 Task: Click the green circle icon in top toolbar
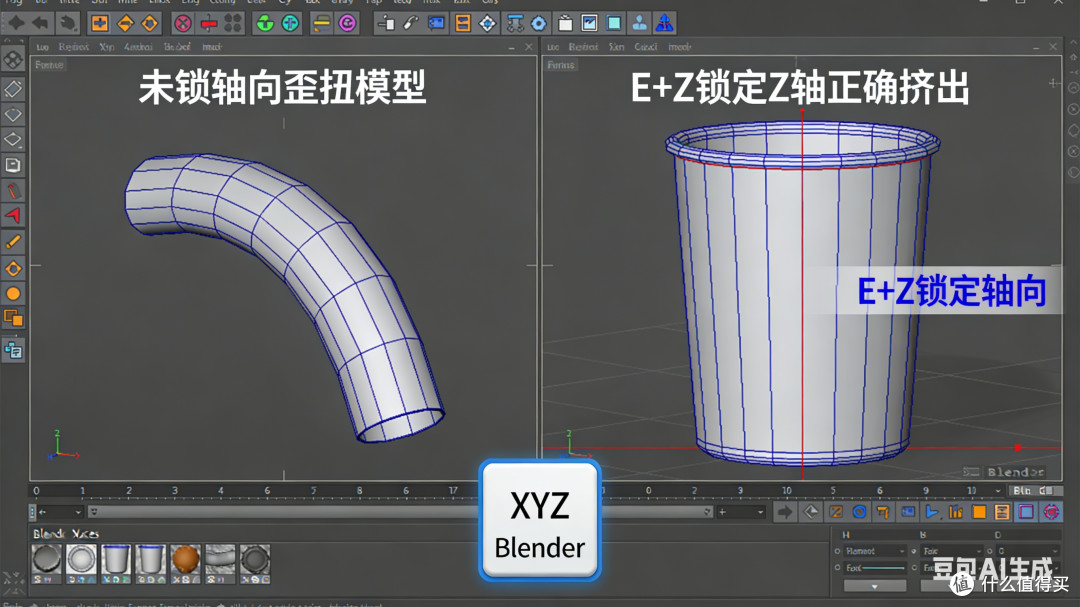coord(265,23)
